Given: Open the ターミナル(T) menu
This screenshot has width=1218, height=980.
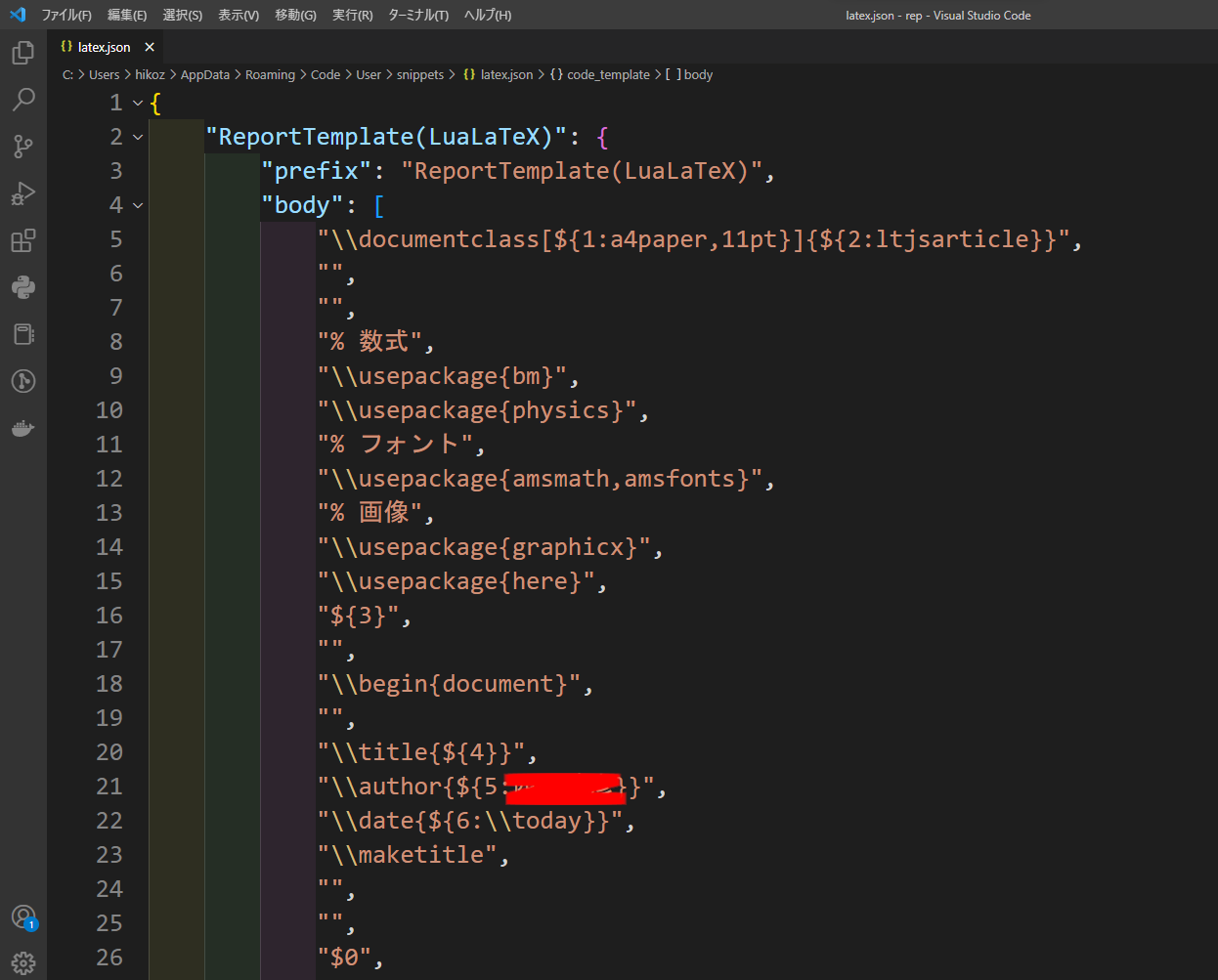Looking at the screenshot, I should point(418,15).
